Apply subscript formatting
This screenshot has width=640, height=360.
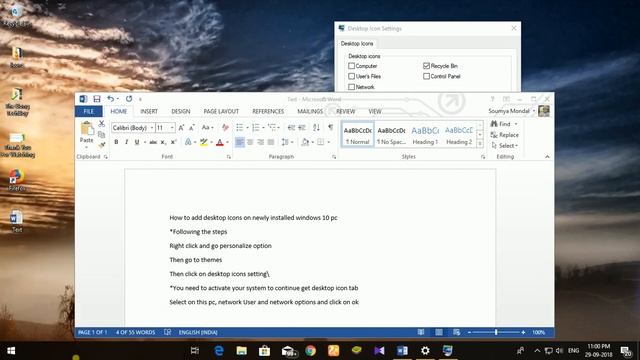tap(163, 142)
